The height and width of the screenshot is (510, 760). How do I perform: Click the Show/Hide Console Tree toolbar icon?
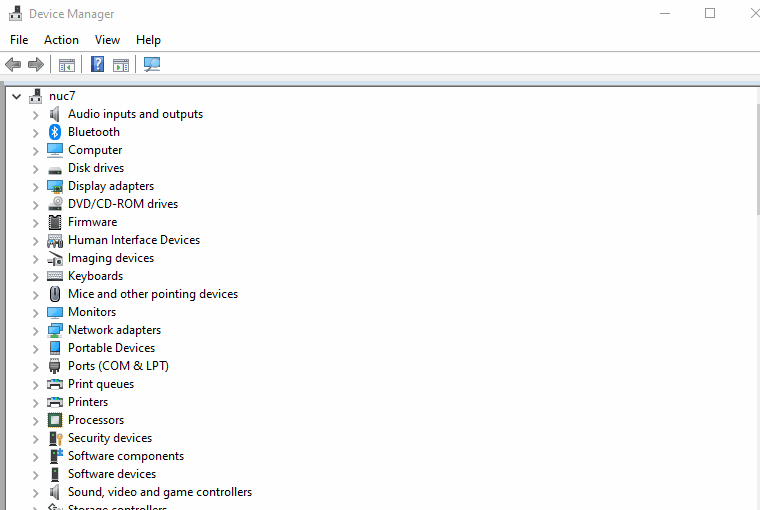pyautogui.click(x=66, y=64)
